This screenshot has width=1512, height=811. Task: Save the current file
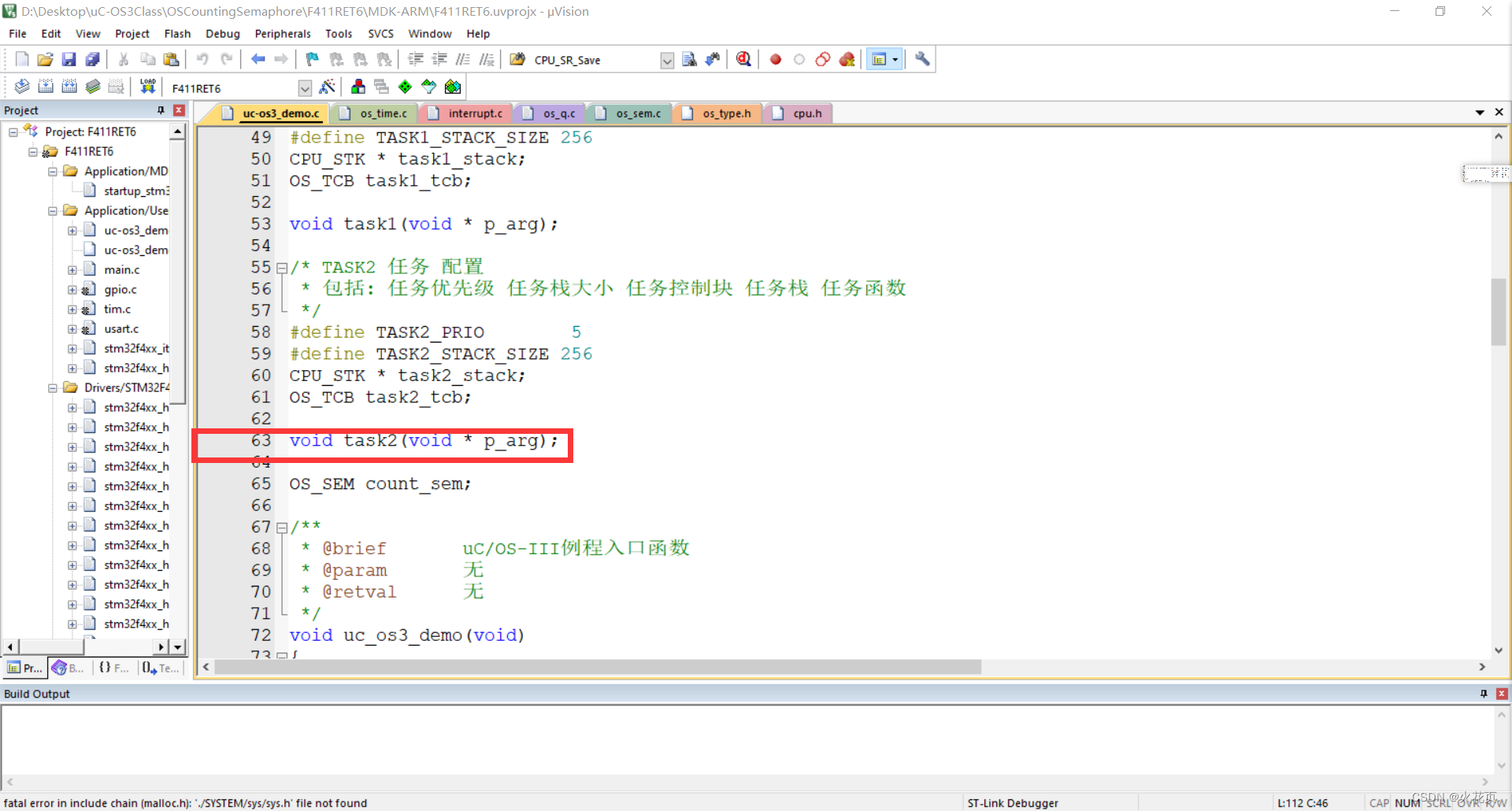point(69,59)
